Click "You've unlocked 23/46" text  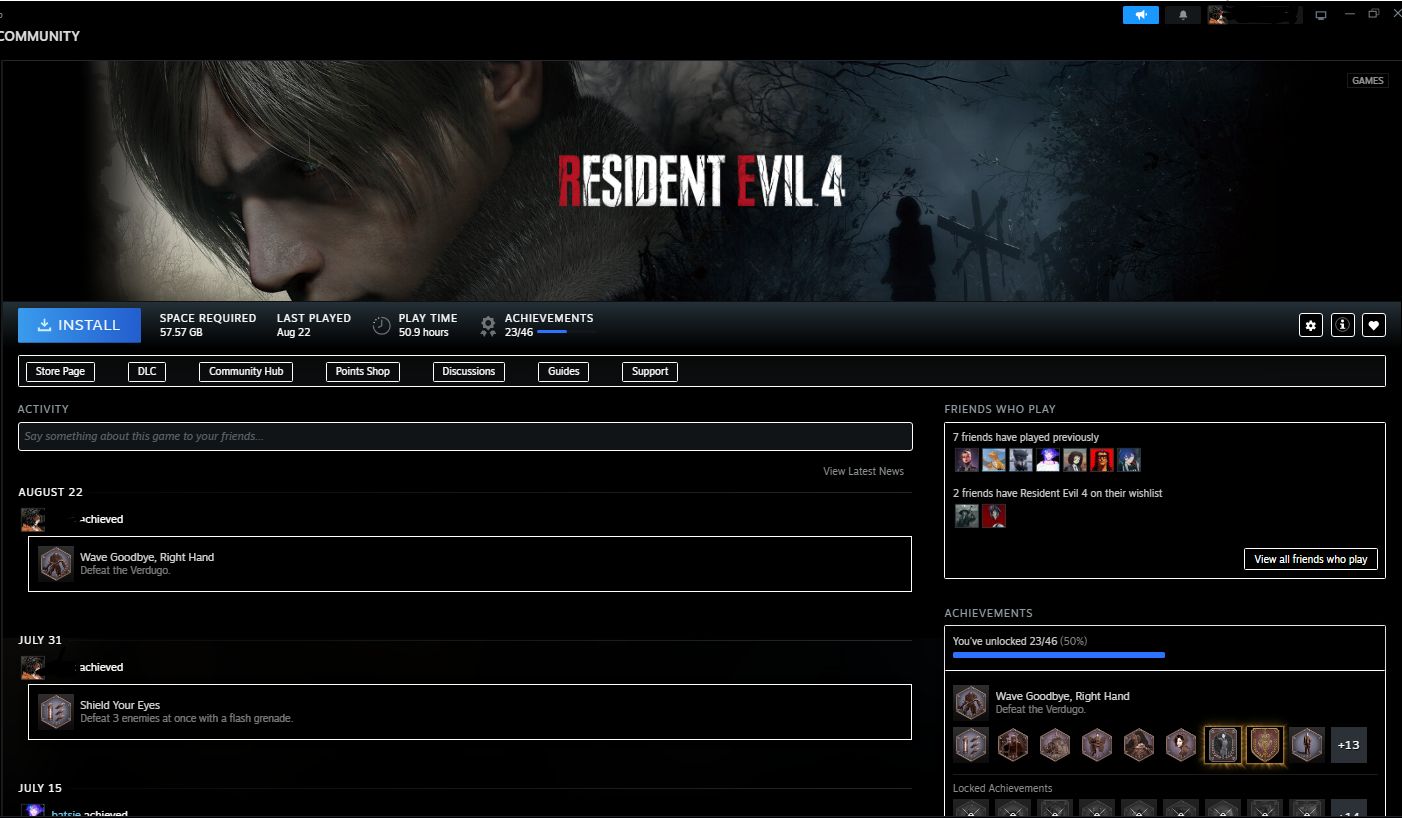pyautogui.click(x=1005, y=641)
